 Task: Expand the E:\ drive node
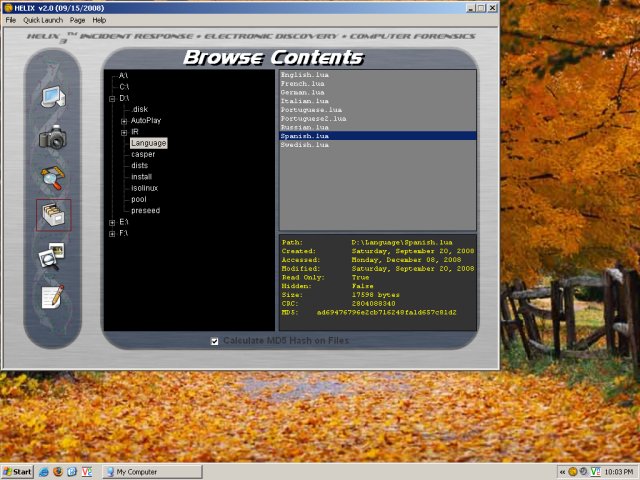tap(112, 223)
